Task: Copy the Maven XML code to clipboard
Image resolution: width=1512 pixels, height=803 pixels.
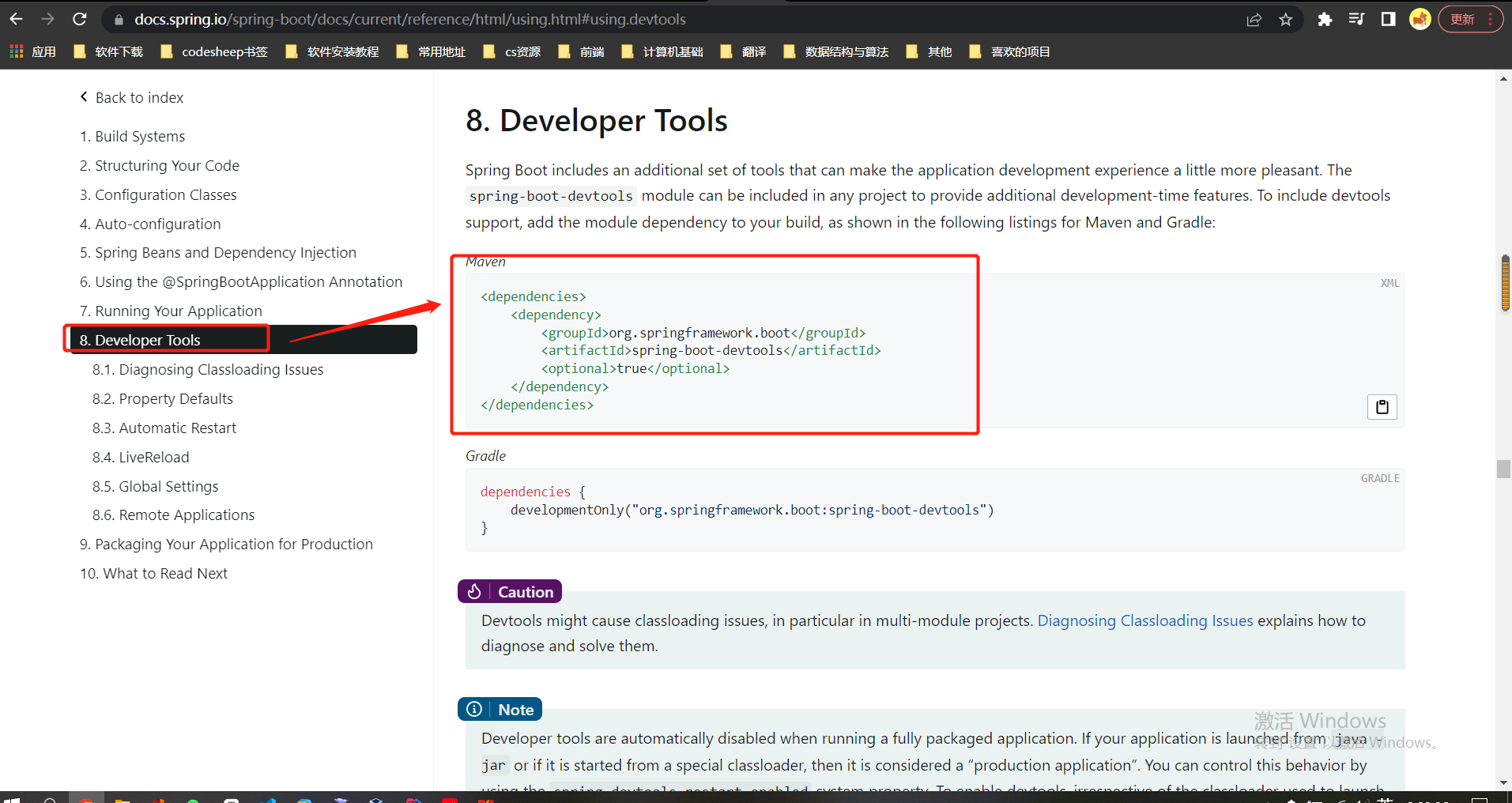Action: 1382,407
